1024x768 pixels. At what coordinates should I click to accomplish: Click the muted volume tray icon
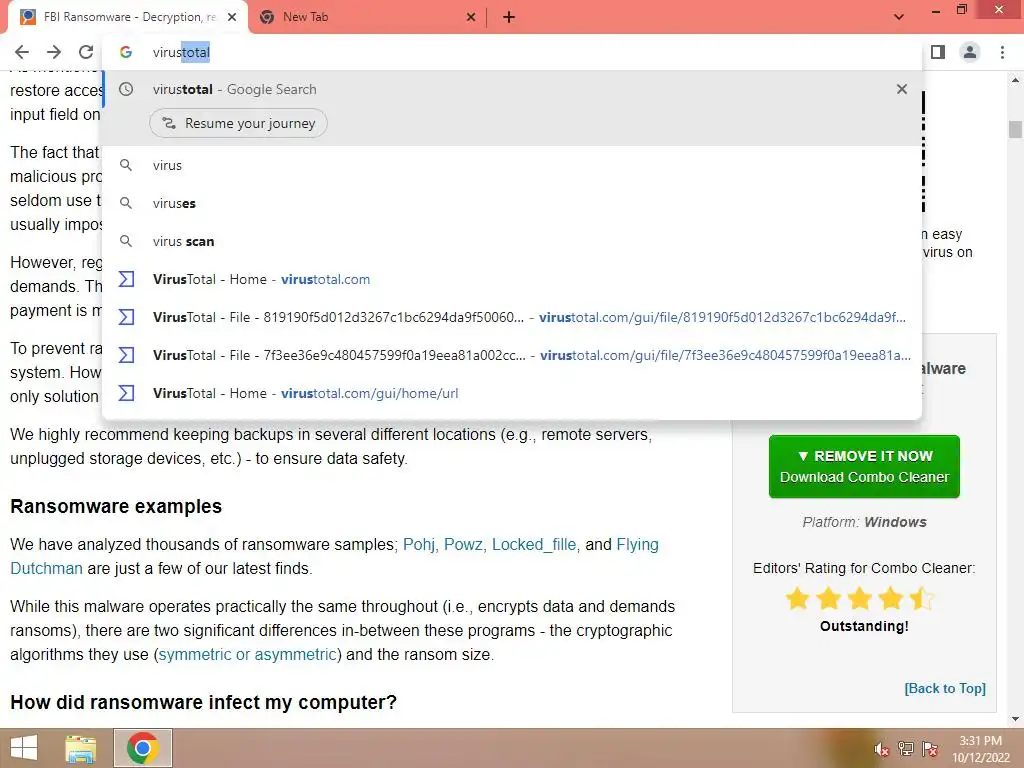point(882,750)
